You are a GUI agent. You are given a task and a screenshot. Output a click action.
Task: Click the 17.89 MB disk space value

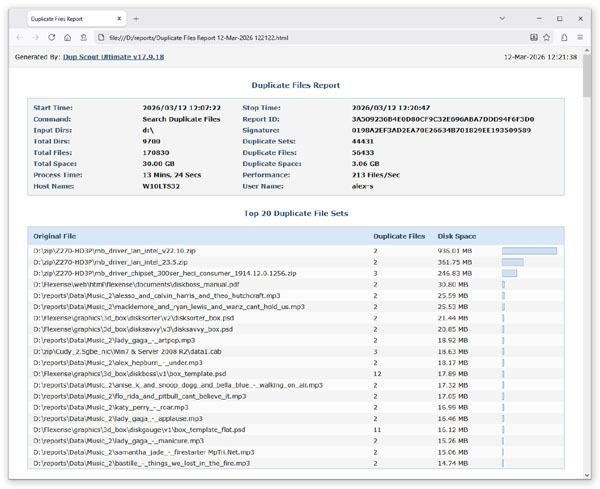(453, 373)
